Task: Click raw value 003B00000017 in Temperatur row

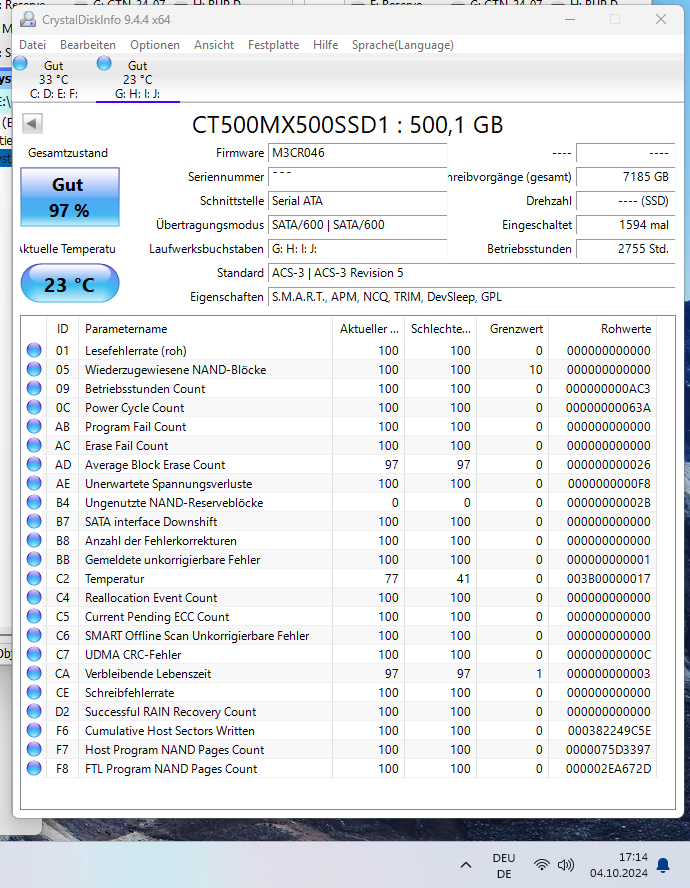Action: tap(608, 578)
